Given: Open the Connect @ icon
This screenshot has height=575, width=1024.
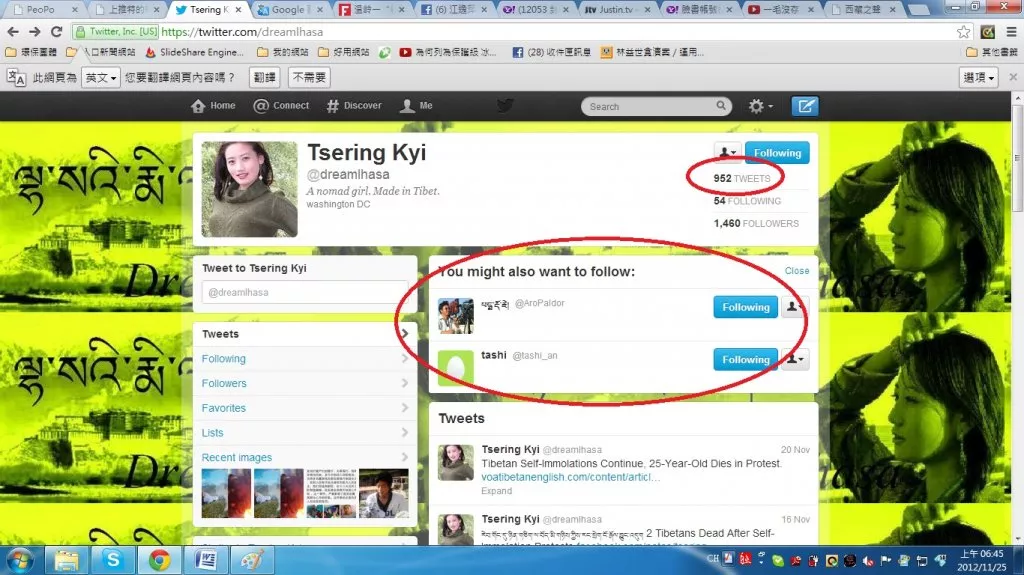Looking at the screenshot, I should pos(261,106).
